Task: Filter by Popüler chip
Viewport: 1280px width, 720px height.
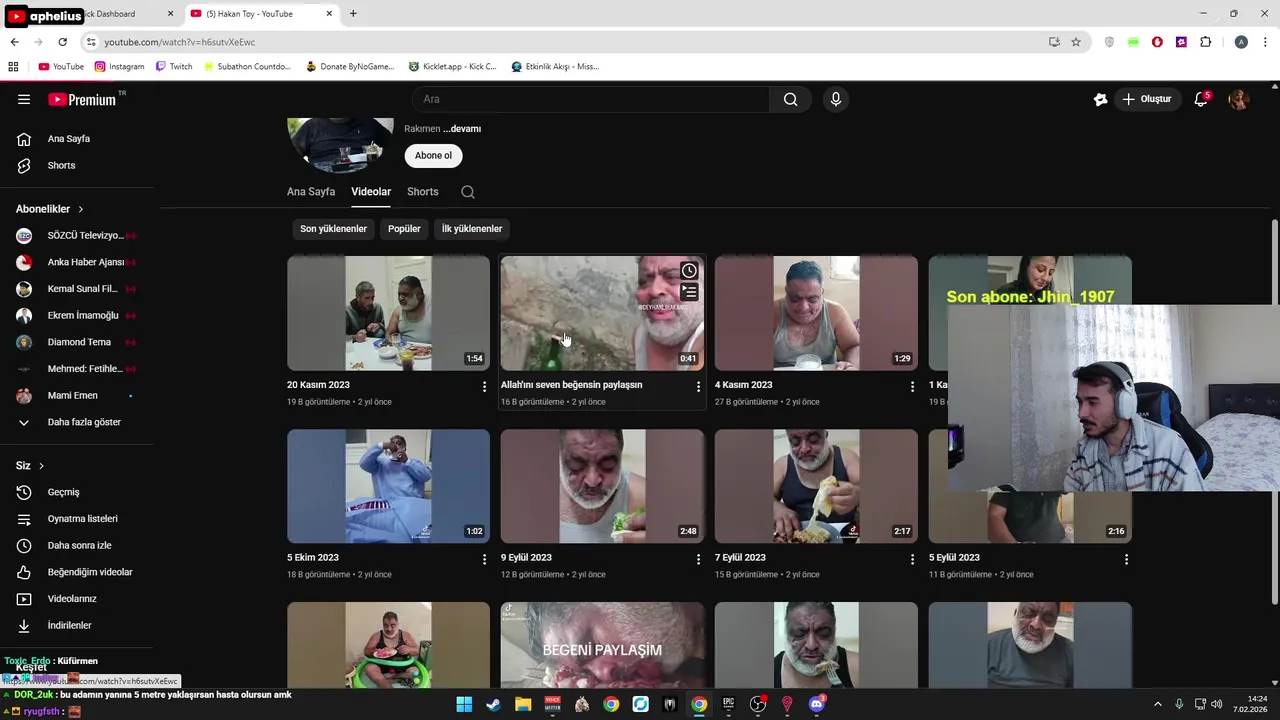Action: [404, 229]
